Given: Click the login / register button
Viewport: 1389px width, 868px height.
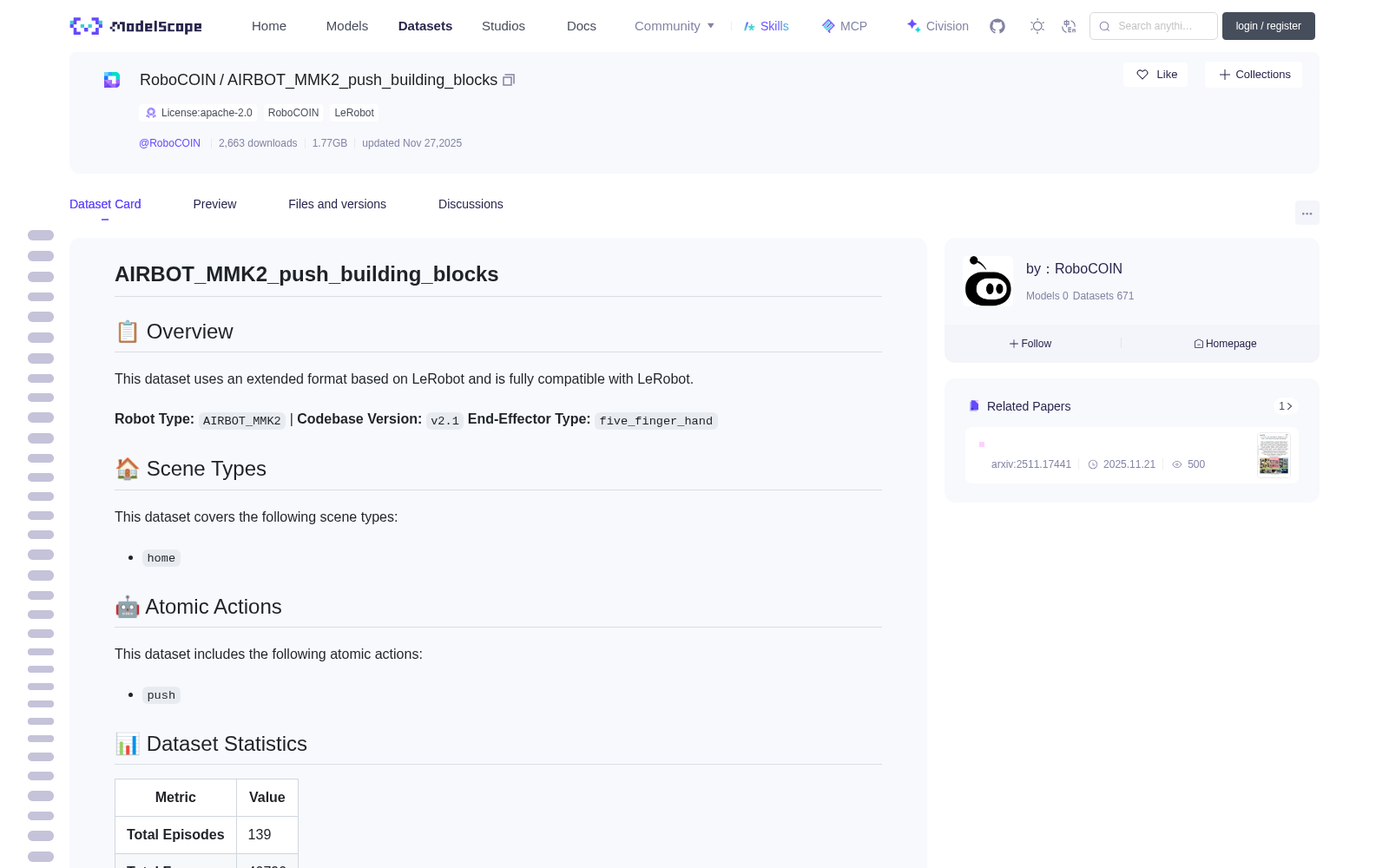Looking at the screenshot, I should (1268, 26).
